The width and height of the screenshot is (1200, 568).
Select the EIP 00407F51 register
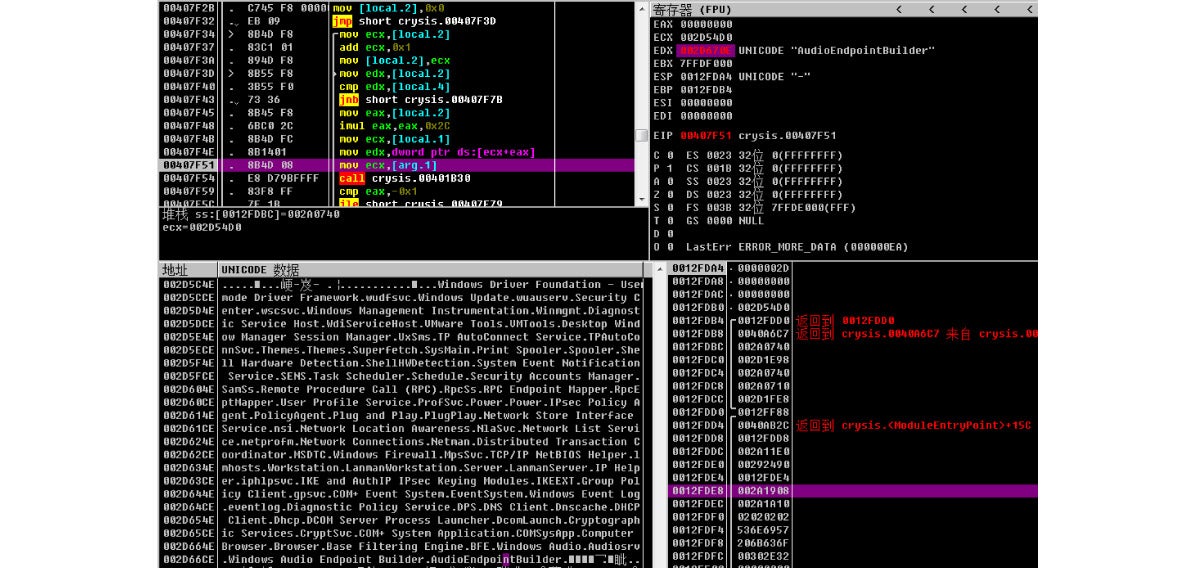pyautogui.click(x=744, y=135)
